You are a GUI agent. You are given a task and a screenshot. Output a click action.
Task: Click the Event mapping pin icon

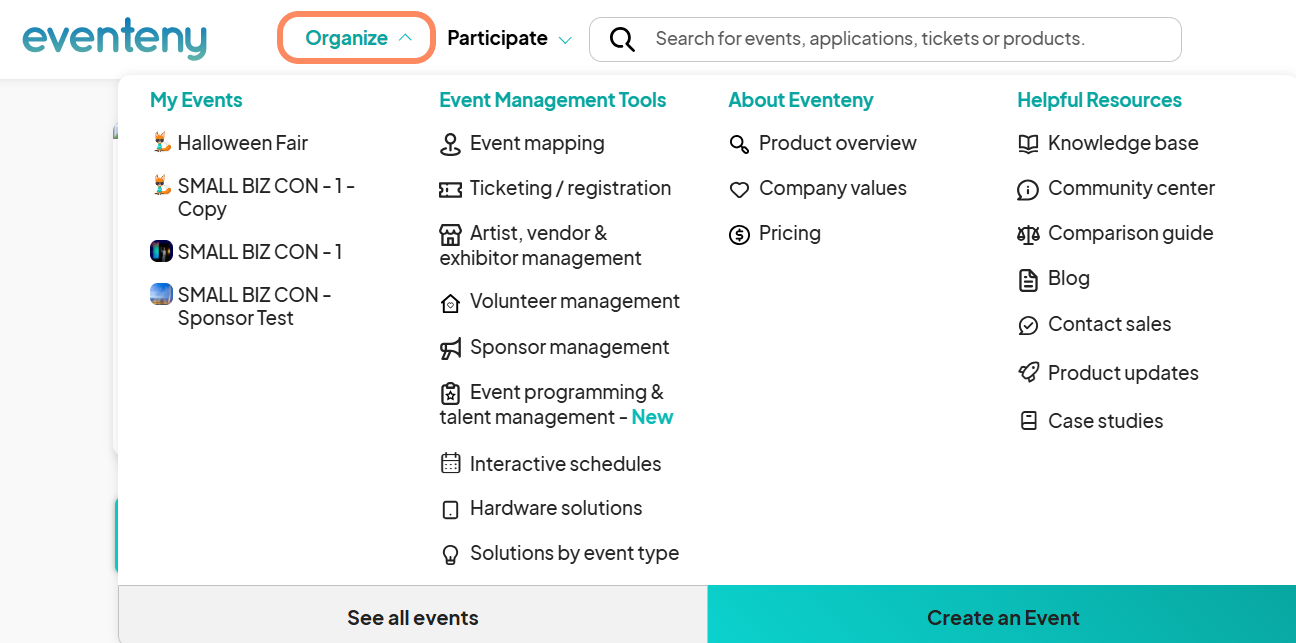click(x=450, y=144)
